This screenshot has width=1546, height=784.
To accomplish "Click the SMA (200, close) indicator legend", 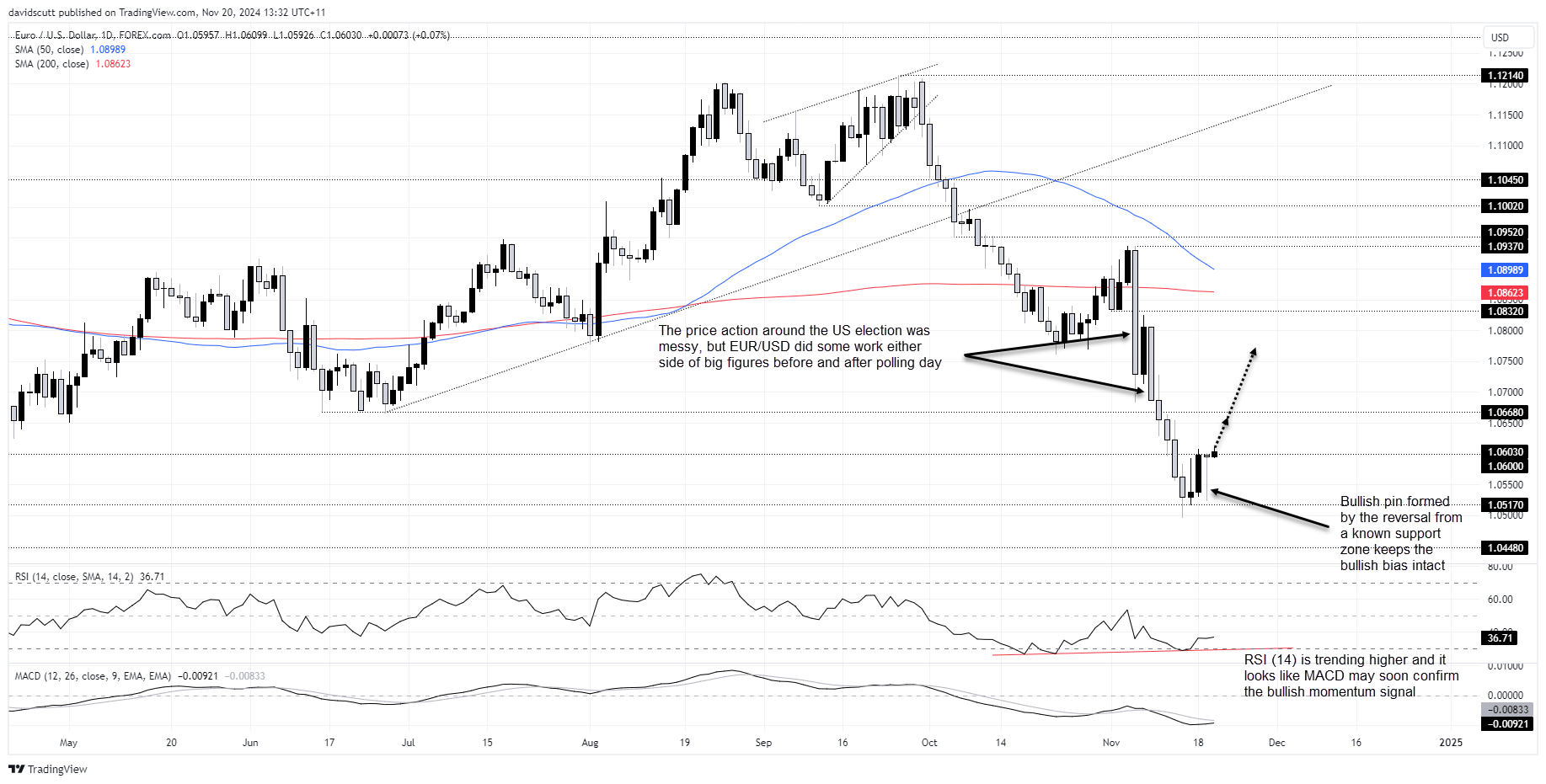I will (72, 64).
